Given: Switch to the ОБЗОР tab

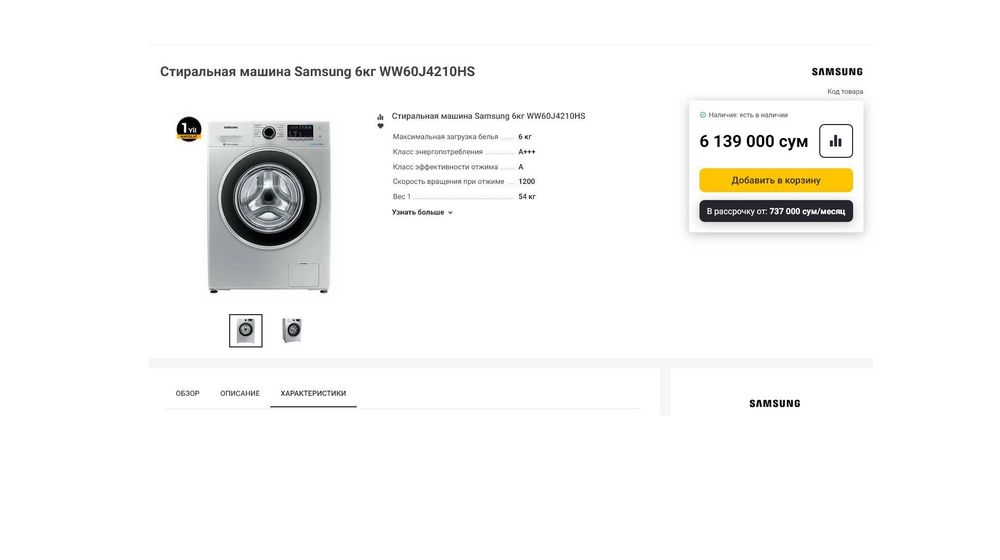Looking at the screenshot, I should click(188, 394).
